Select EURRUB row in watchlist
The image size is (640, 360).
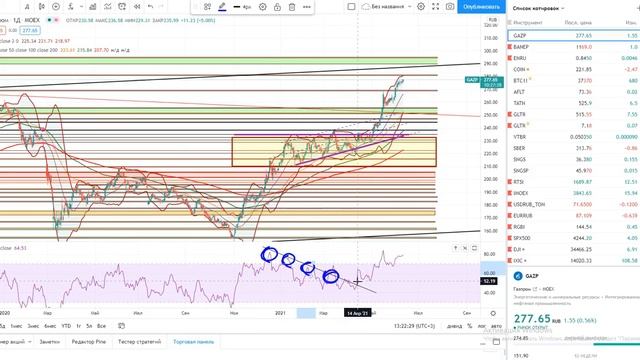point(573,216)
